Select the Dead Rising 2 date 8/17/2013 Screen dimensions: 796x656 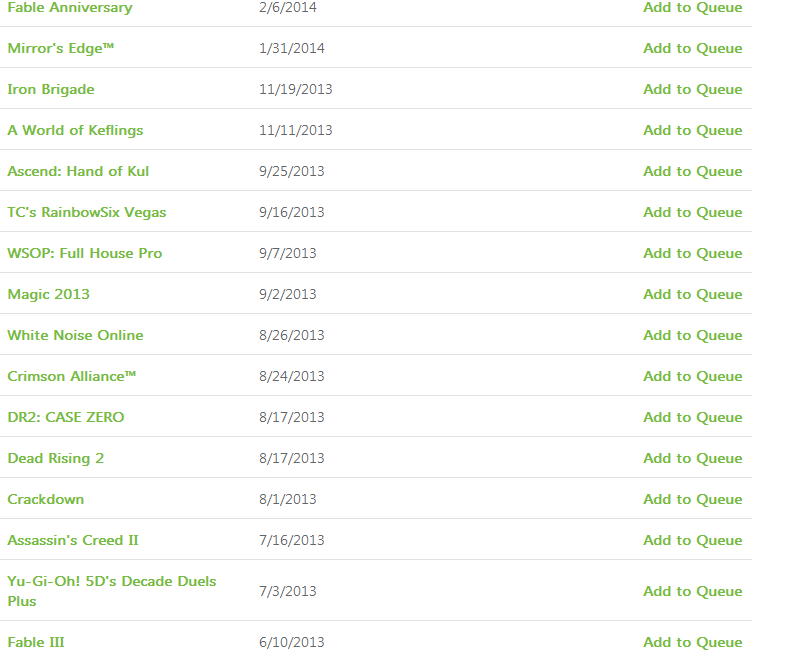coord(292,458)
